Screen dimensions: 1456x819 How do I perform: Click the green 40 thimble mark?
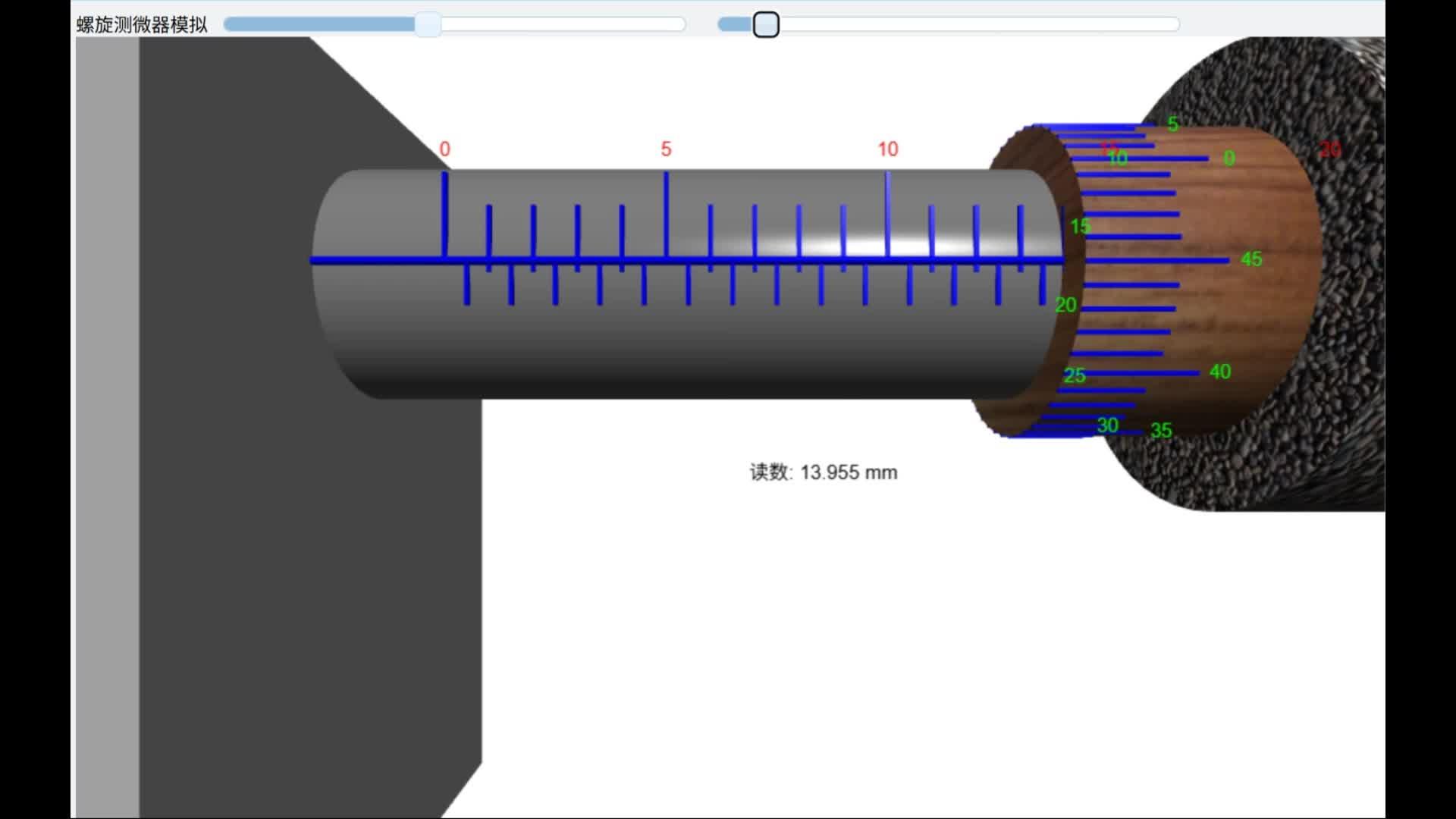coord(1220,372)
